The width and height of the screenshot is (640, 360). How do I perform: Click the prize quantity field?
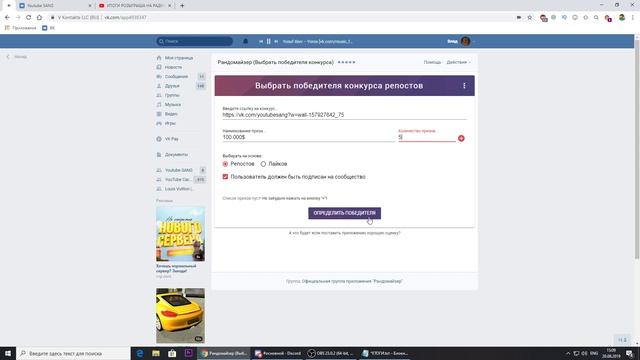(427, 138)
